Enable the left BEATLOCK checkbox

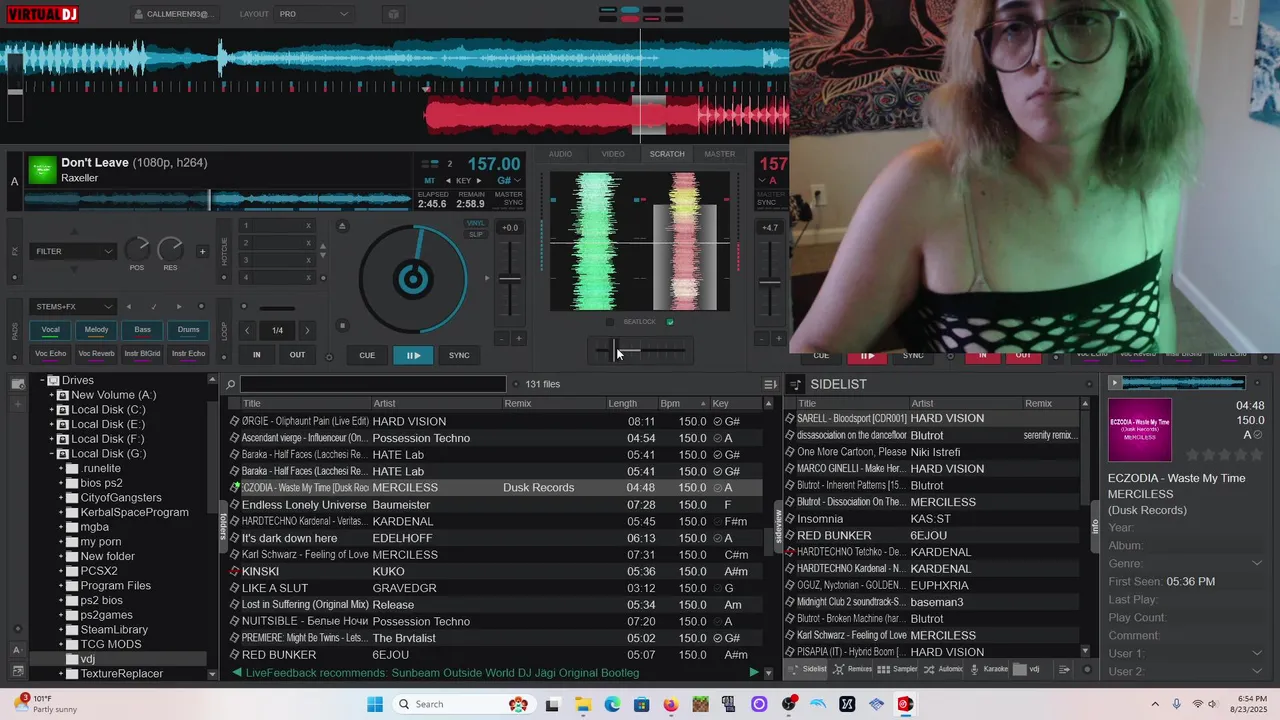[x=610, y=322]
